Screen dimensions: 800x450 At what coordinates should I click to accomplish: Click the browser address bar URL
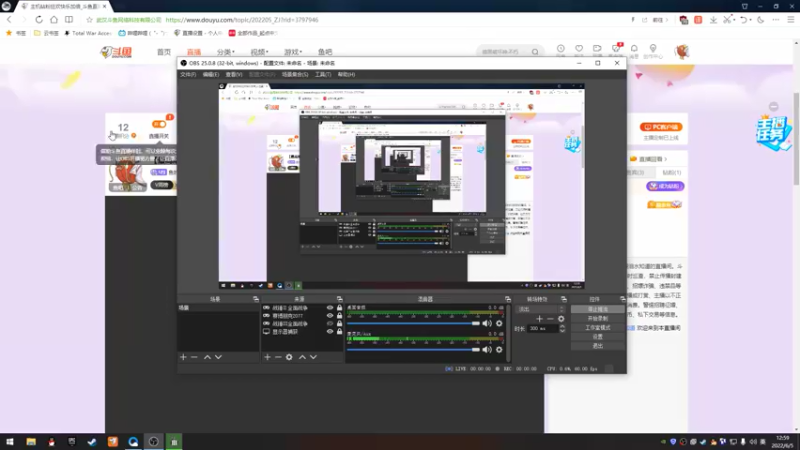[242, 20]
